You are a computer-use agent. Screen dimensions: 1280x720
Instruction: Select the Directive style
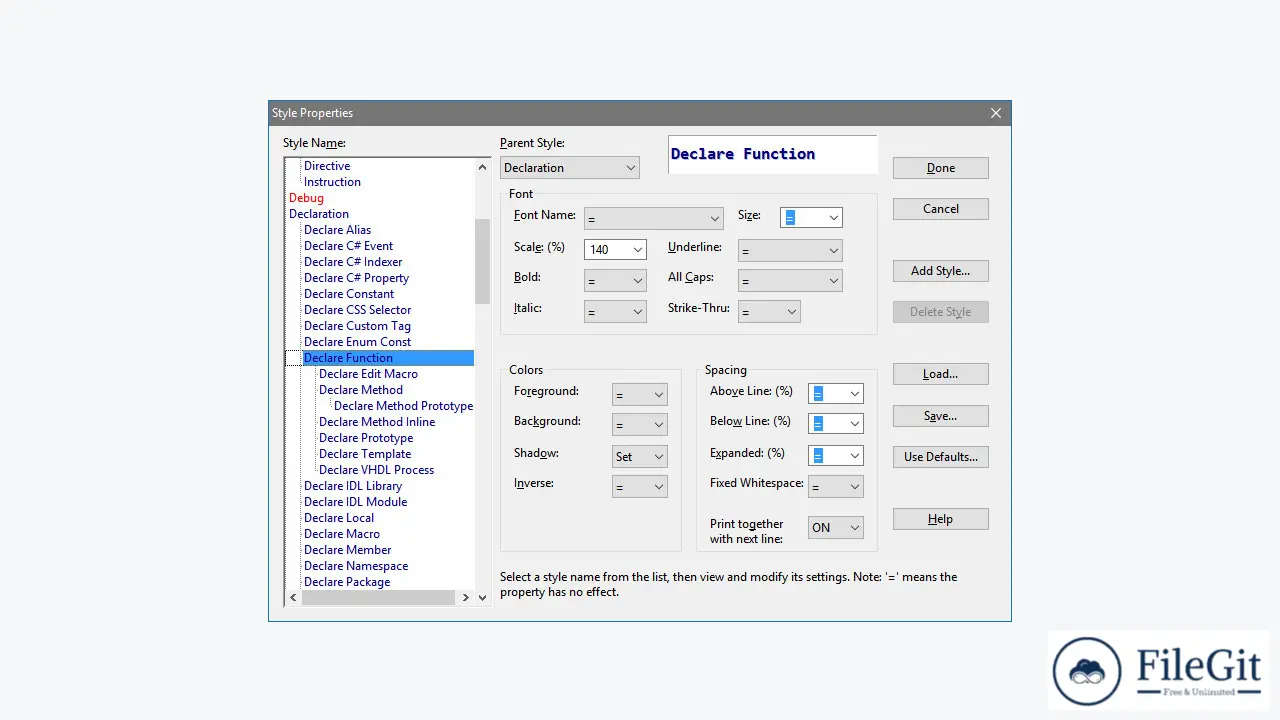point(327,166)
